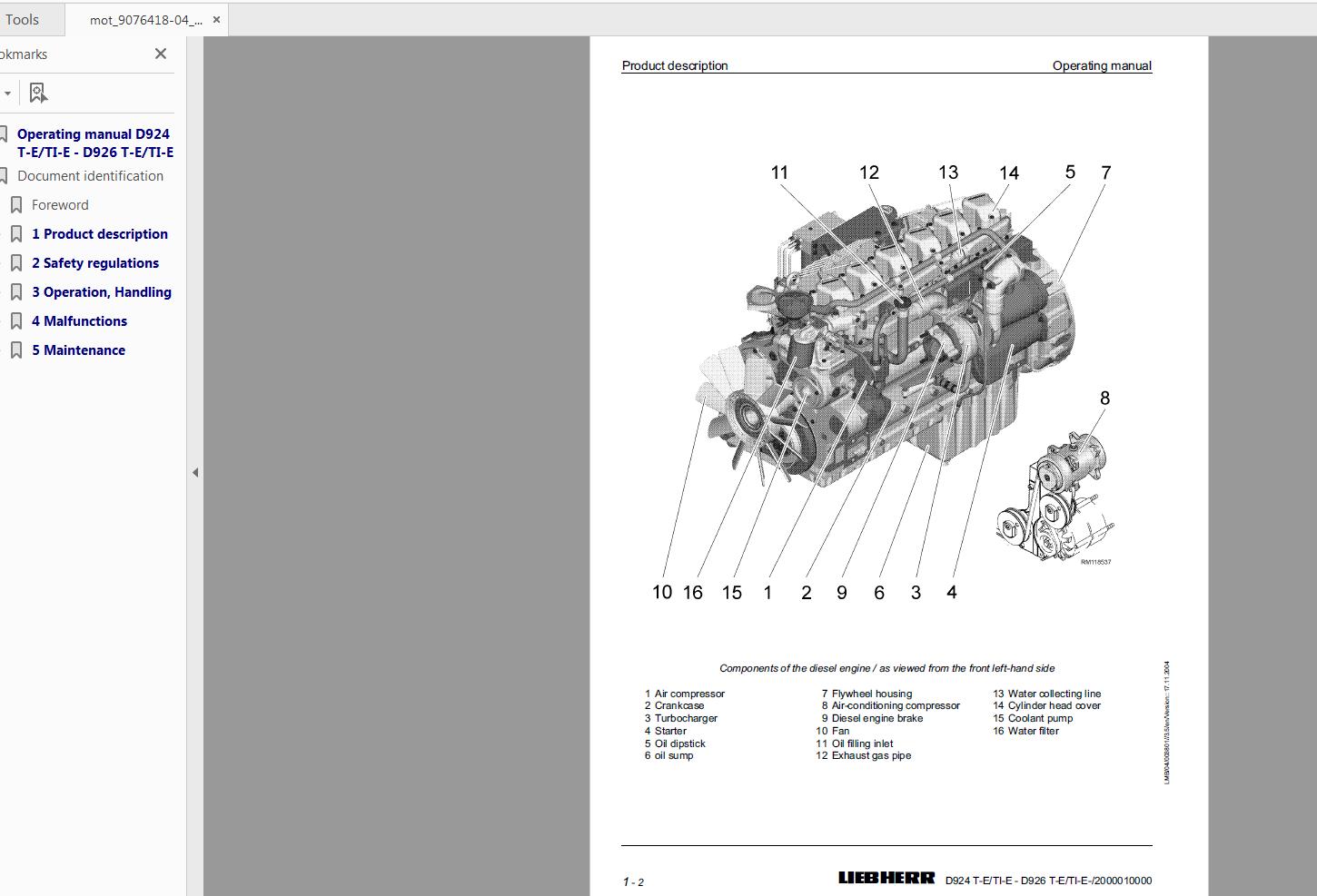Close the mot_9076418-04 document tab
The image size is (1317, 896).
[216, 18]
